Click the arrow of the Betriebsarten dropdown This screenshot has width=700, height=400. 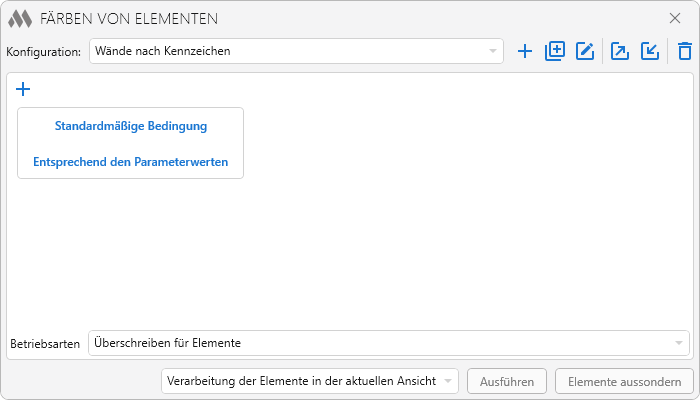pos(679,343)
